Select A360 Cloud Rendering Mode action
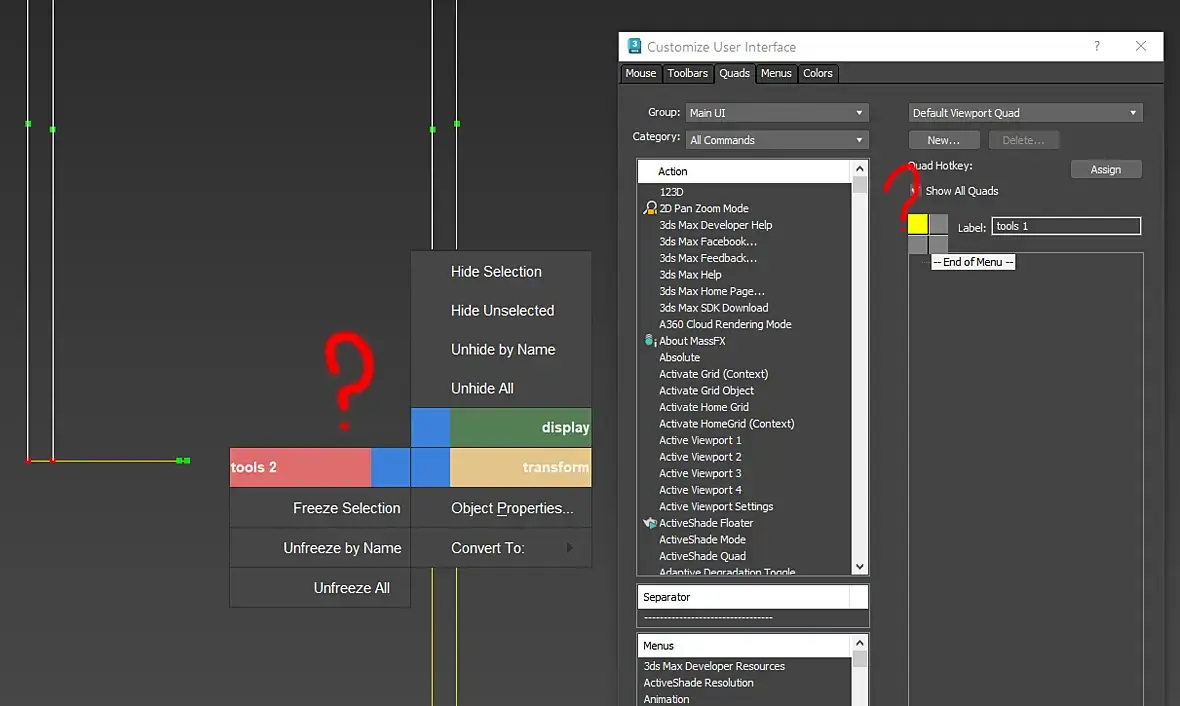This screenshot has height=706, width=1180. tap(725, 324)
